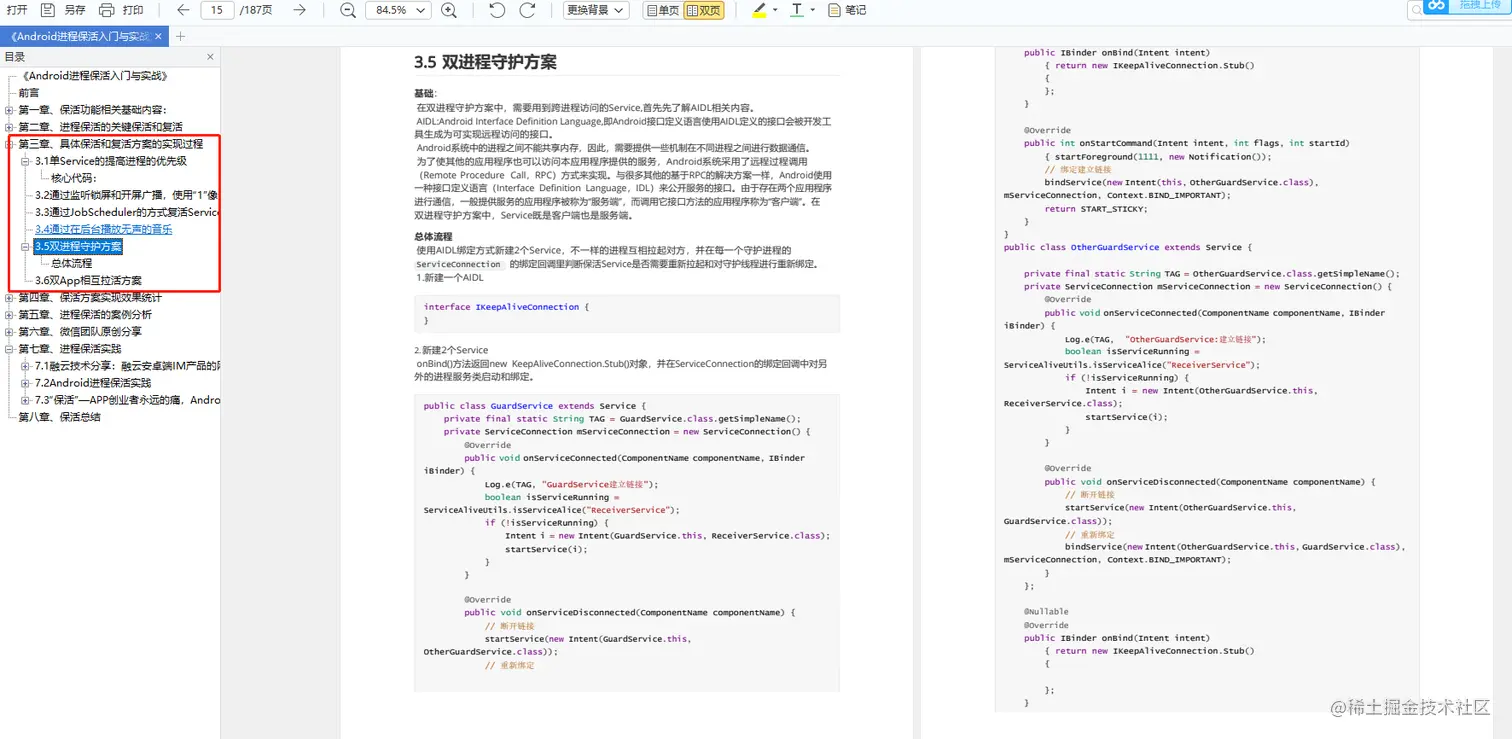Select highlighted 3.5双进程守护方案 entry

pos(78,246)
